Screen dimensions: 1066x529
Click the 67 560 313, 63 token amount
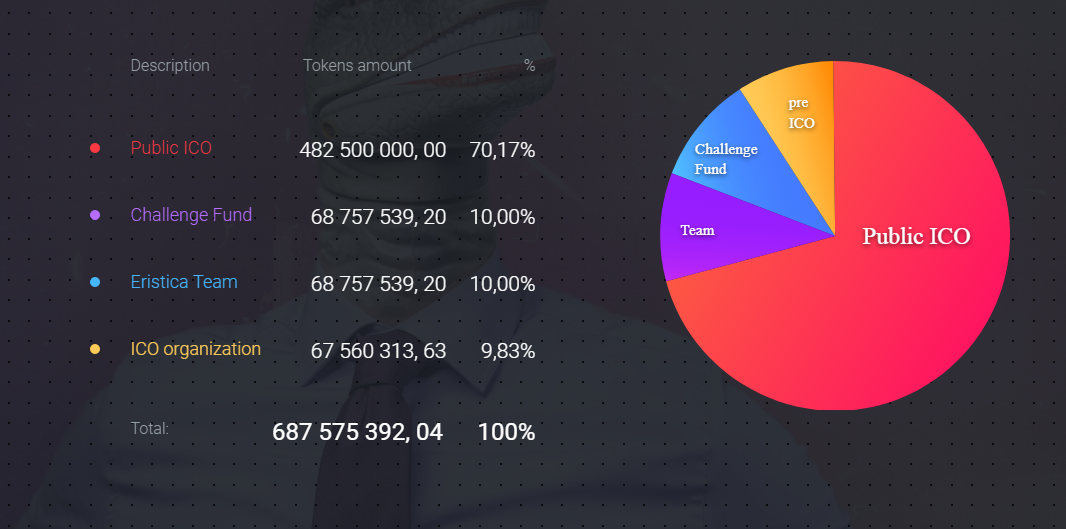pyautogui.click(x=378, y=351)
